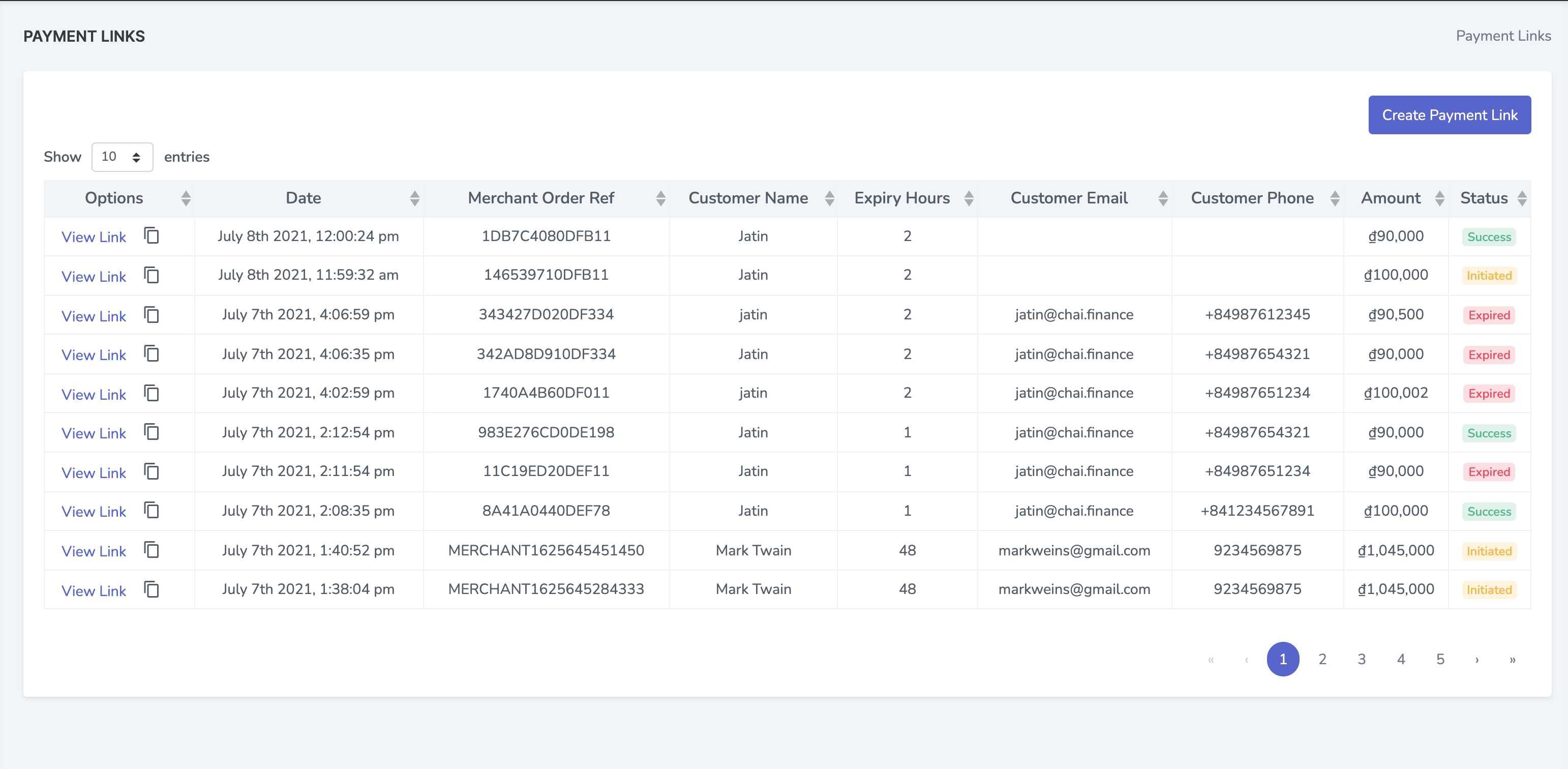Screen dimensions: 1568x769
Task: Go to pagination page 2
Action: [1323, 660]
